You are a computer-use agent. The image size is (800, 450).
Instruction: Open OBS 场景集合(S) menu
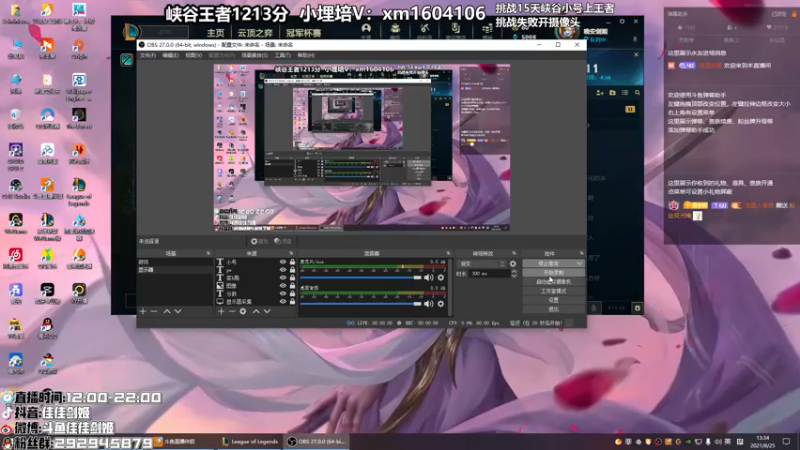pyautogui.click(x=255, y=55)
